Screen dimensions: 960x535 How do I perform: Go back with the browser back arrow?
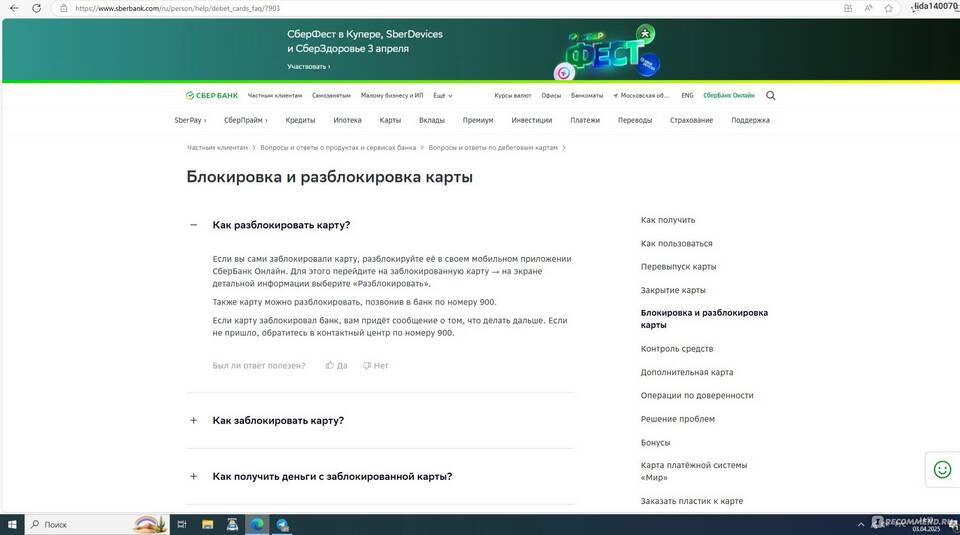(x=13, y=8)
